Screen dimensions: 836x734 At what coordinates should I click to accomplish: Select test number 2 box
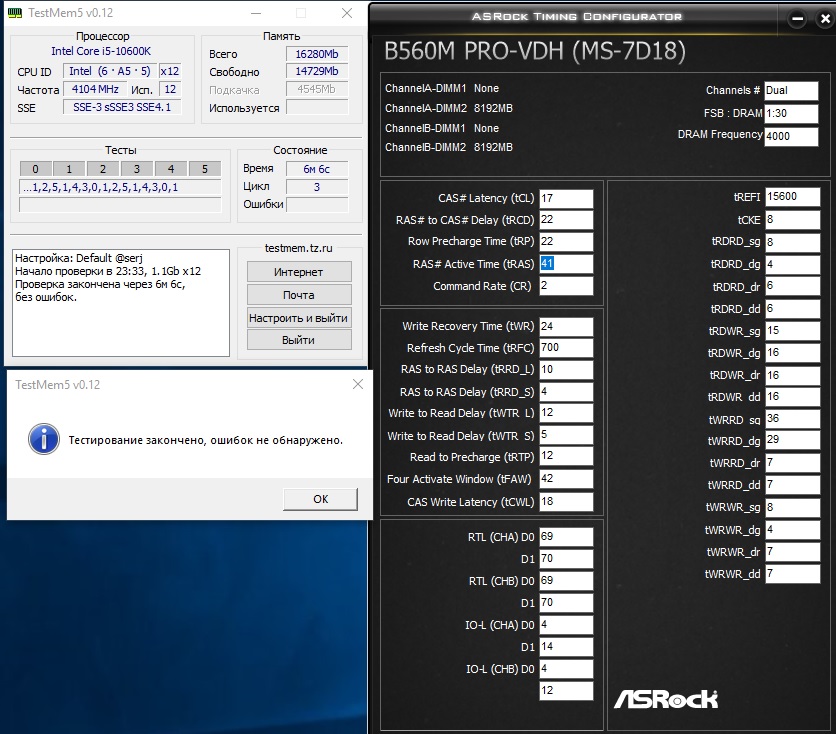point(103,169)
